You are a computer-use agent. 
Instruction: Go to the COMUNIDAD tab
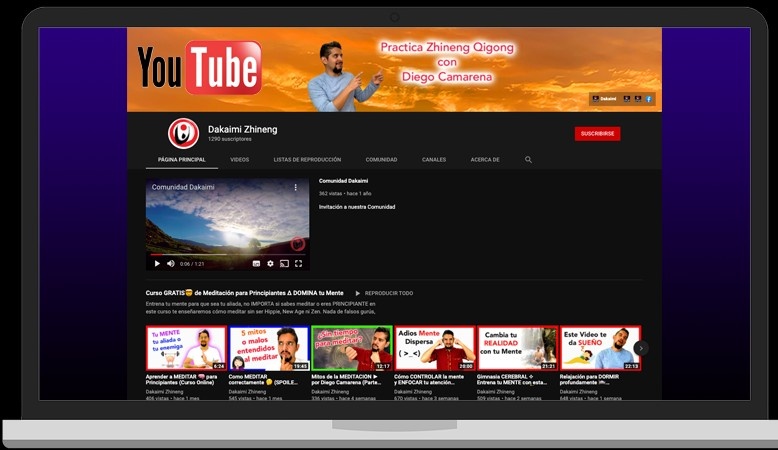[x=381, y=160]
